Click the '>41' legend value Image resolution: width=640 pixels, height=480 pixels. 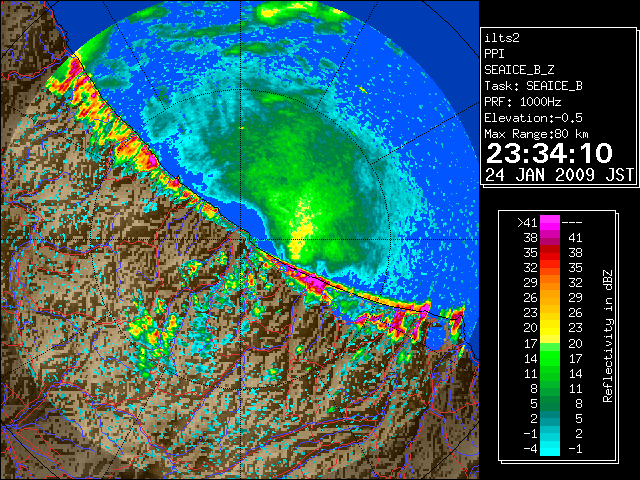tap(527, 223)
